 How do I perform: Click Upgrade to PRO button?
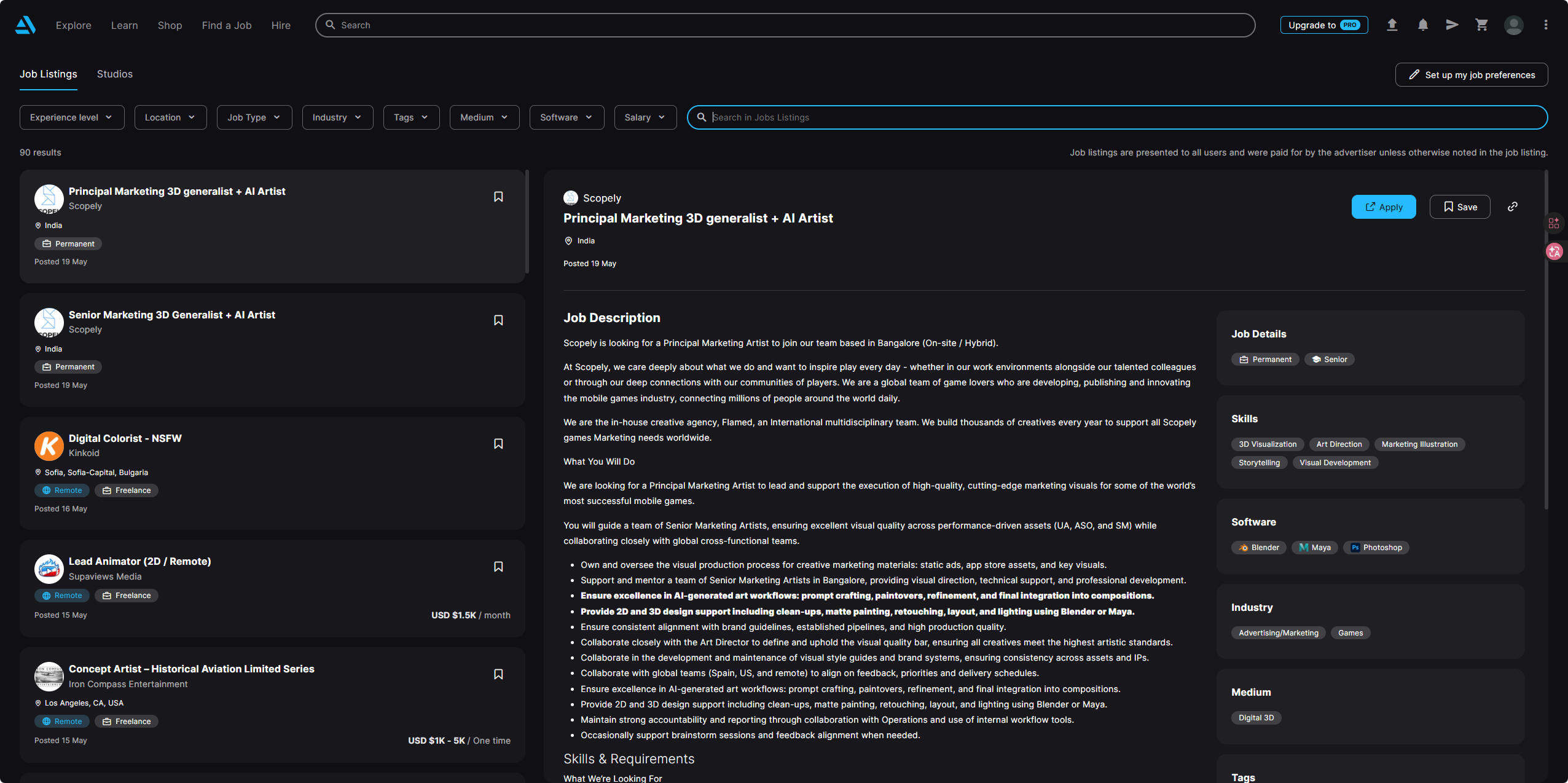(1324, 25)
